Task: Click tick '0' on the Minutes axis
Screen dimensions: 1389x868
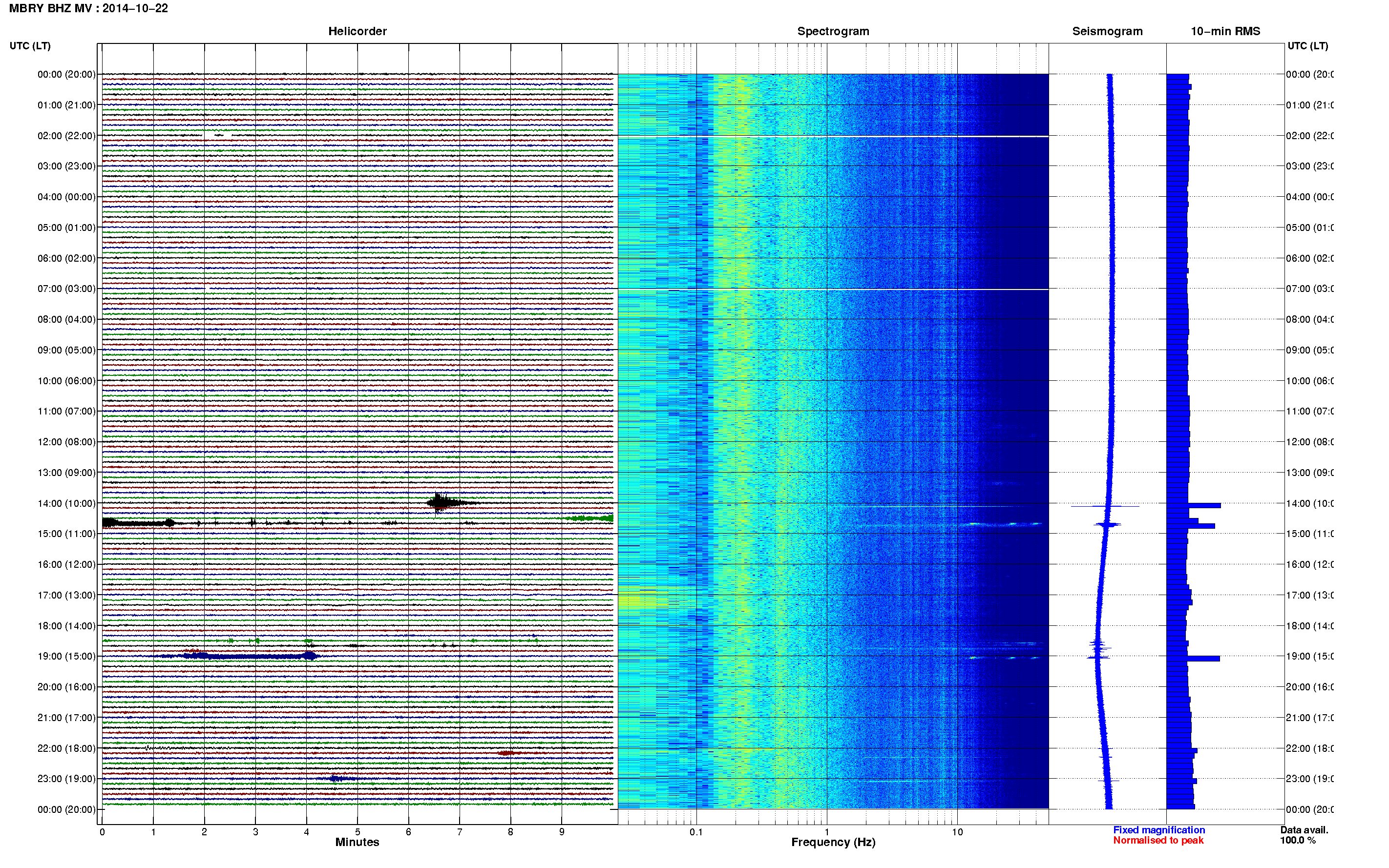Action: point(102,832)
